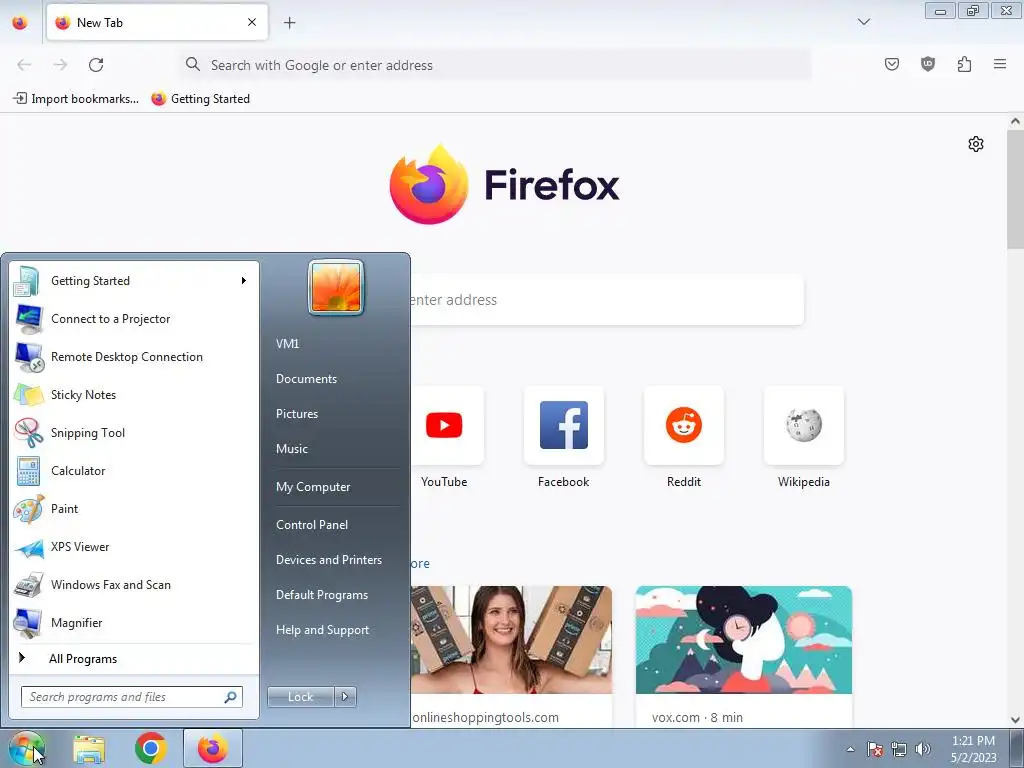Open the Save to Pocket icon
The image size is (1024, 768).
click(x=891, y=64)
